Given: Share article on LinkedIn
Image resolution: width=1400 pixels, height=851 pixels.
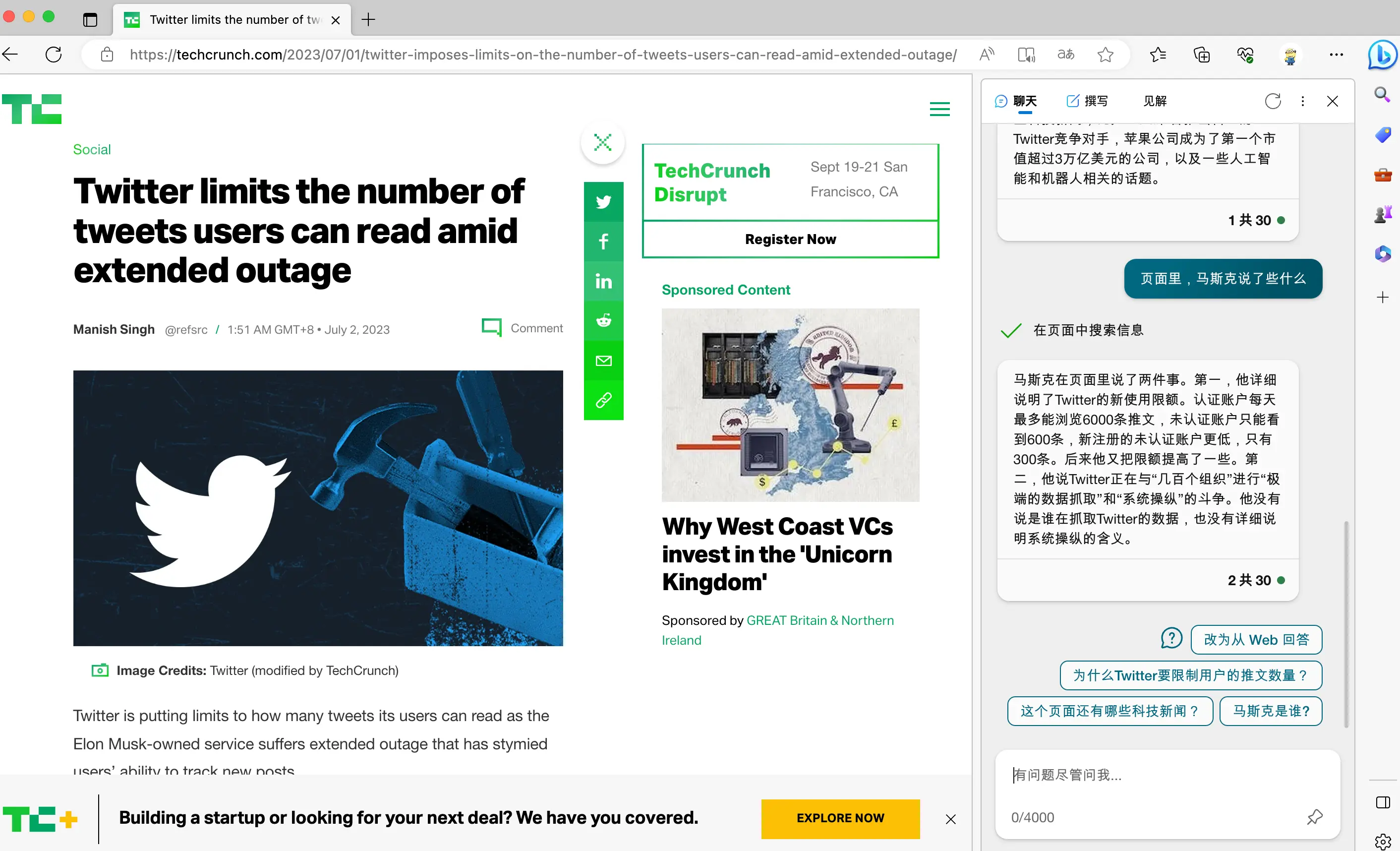Looking at the screenshot, I should click(603, 281).
